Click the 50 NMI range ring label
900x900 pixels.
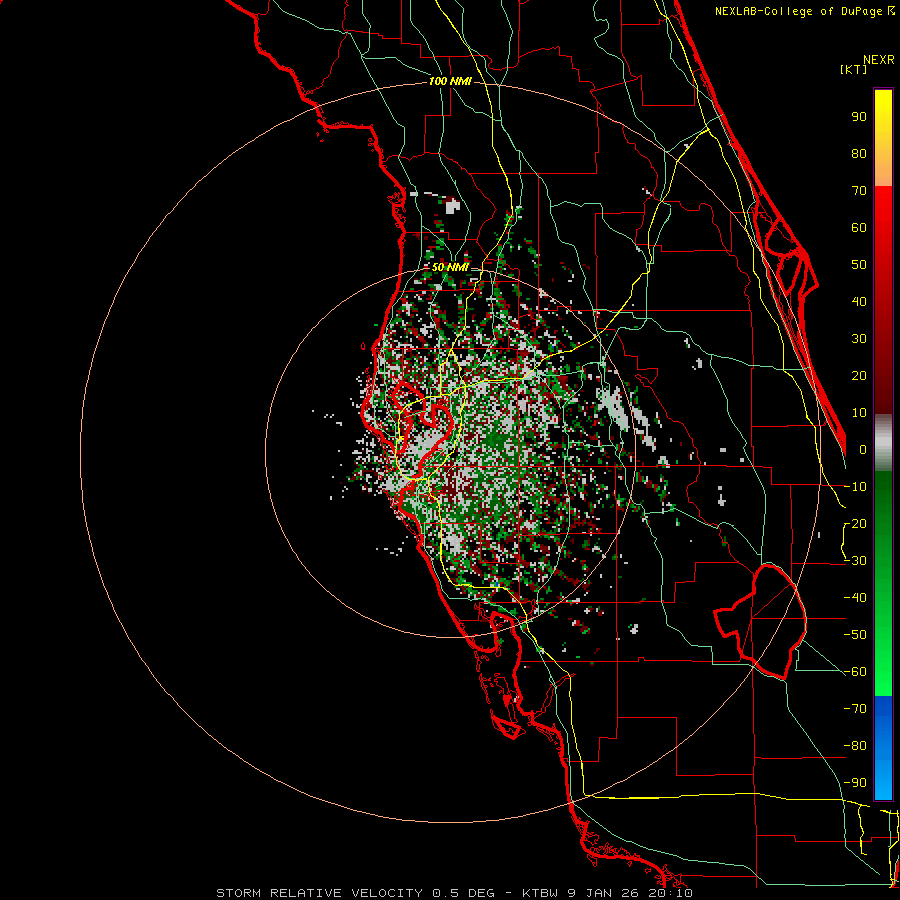tap(450, 267)
